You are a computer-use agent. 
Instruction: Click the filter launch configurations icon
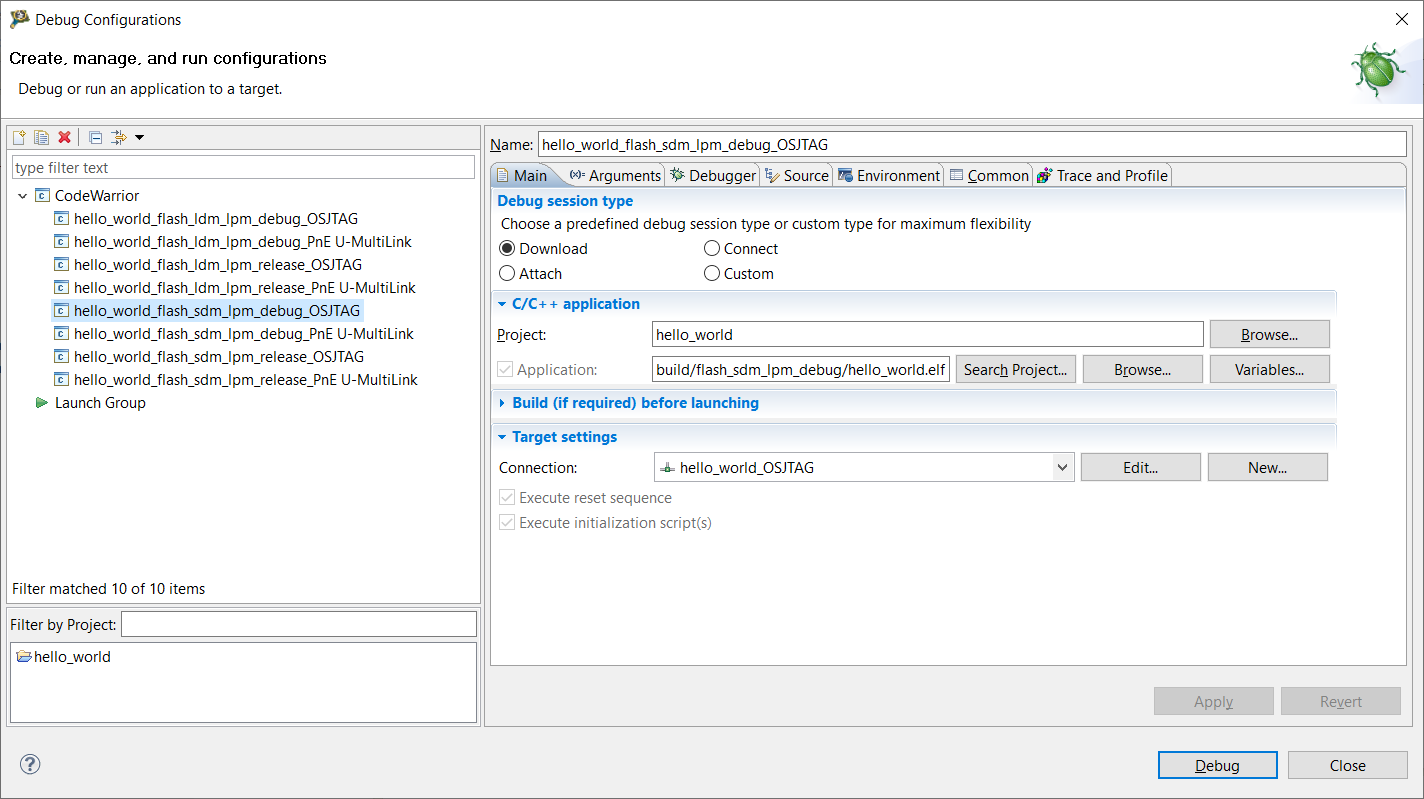(119, 137)
